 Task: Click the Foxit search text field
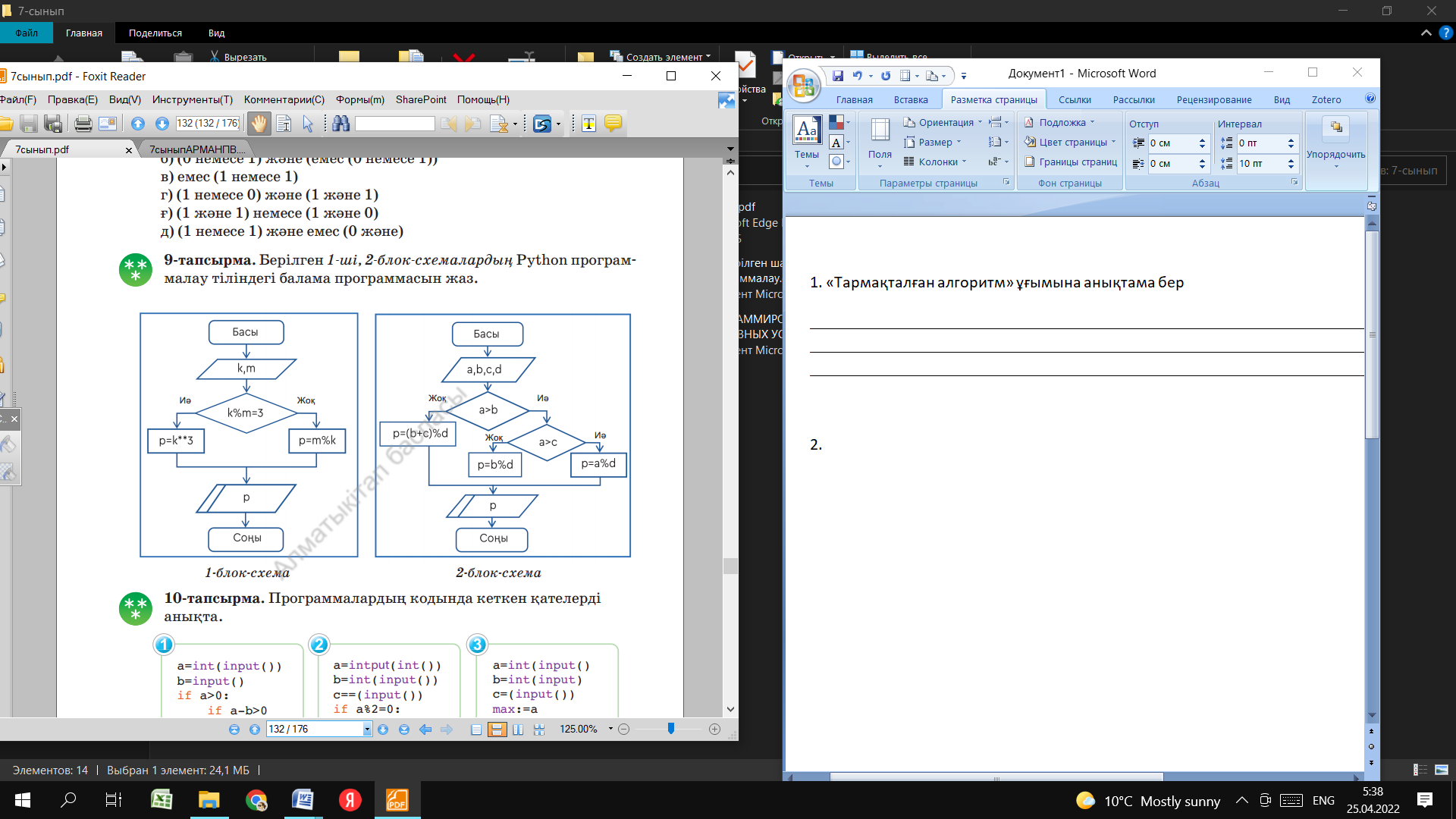(x=394, y=124)
